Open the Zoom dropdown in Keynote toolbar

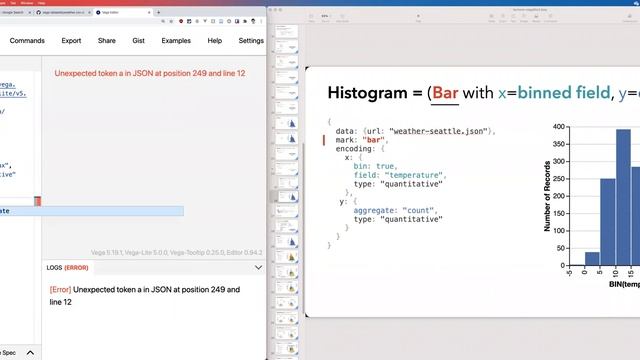(x=325, y=18)
